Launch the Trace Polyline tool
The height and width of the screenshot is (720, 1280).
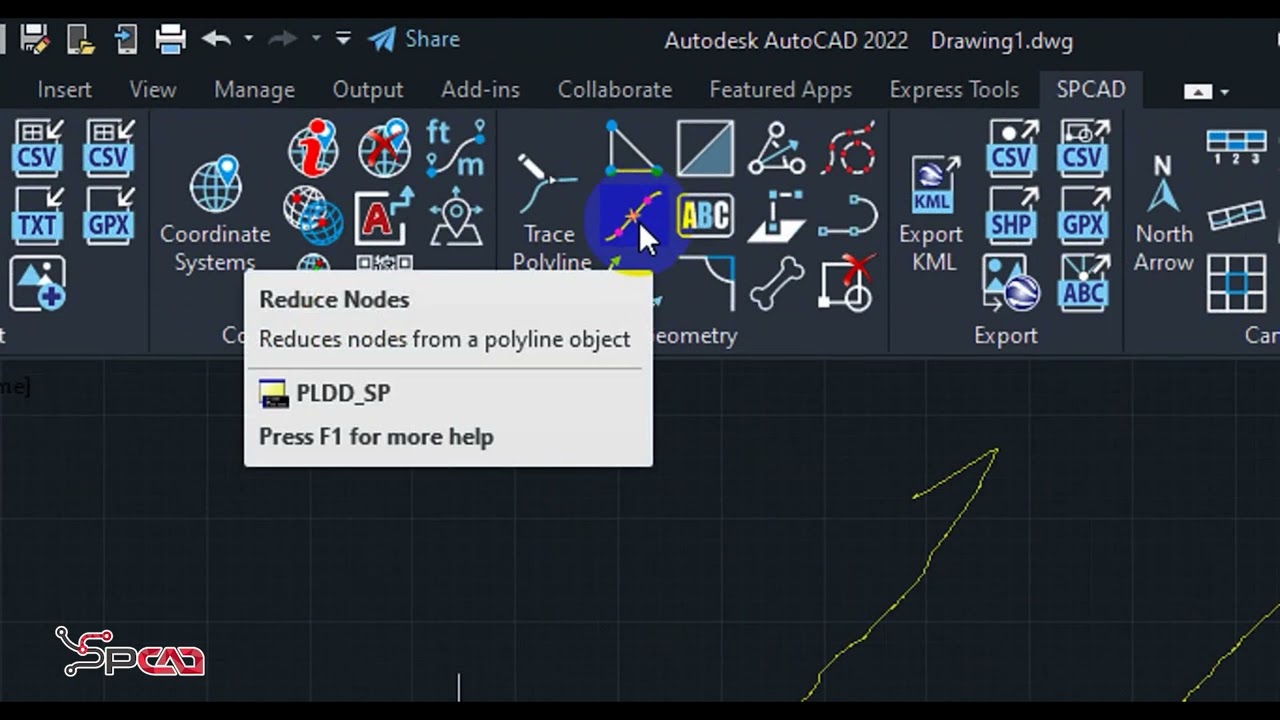pos(549,212)
